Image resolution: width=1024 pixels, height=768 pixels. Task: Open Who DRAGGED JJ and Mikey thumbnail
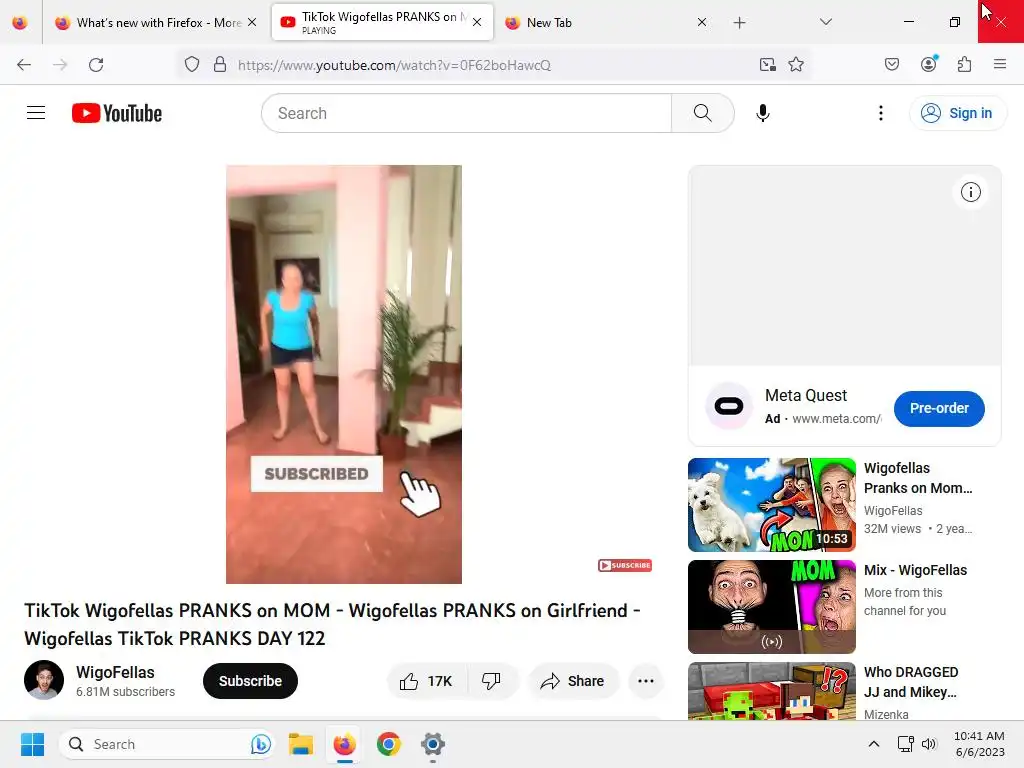click(x=771, y=692)
